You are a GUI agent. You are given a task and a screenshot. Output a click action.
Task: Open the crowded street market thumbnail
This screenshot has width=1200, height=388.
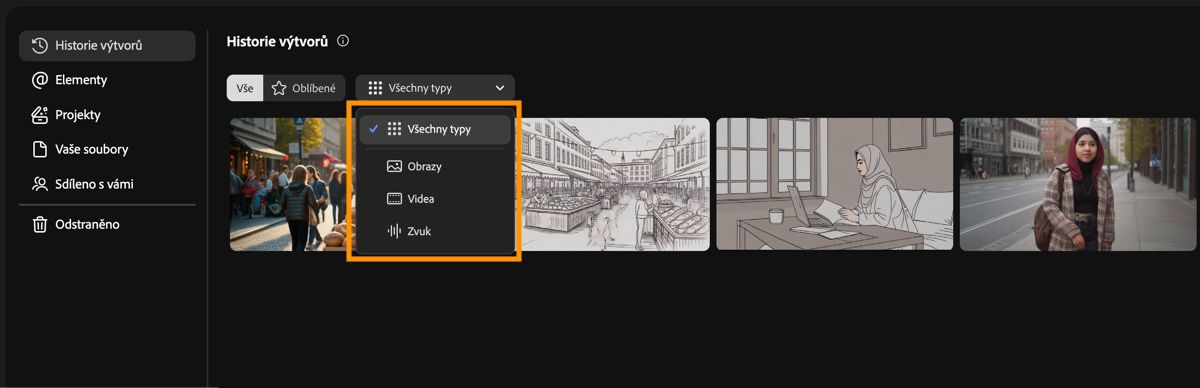288,184
